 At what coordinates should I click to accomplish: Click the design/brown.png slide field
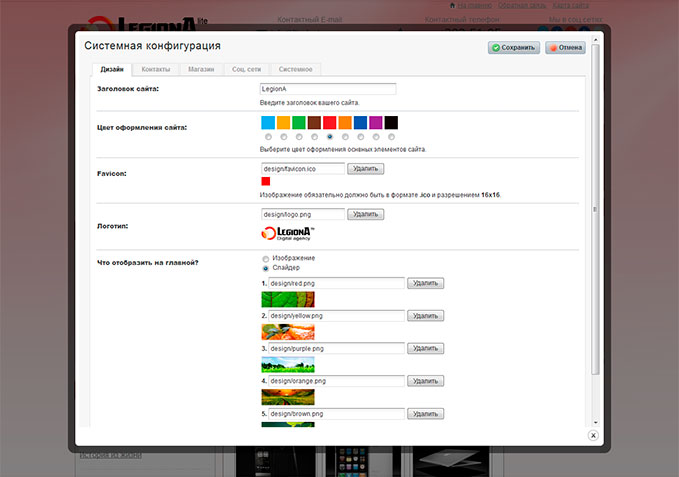tap(336, 414)
